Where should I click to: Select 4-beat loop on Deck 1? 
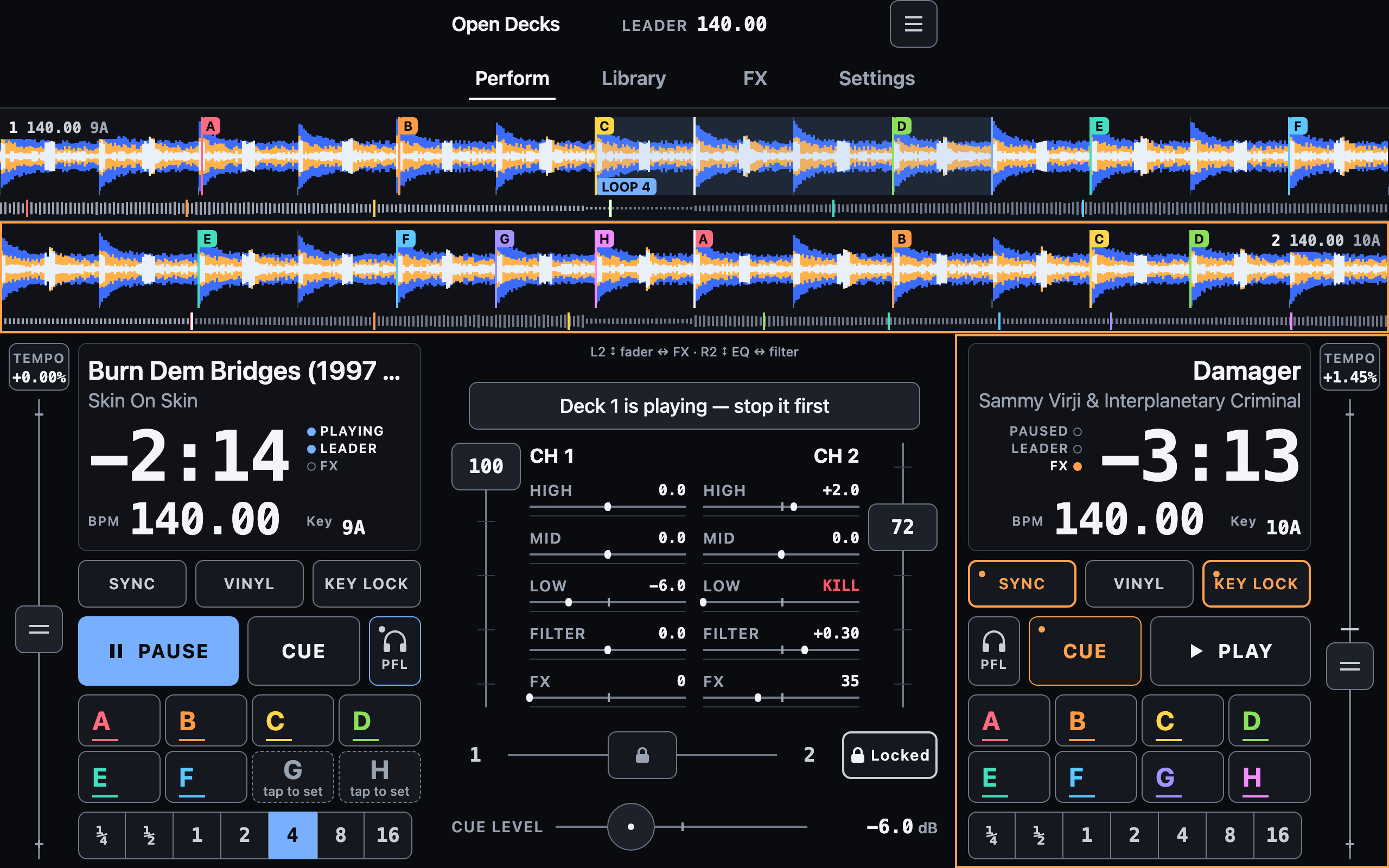tap(293, 835)
